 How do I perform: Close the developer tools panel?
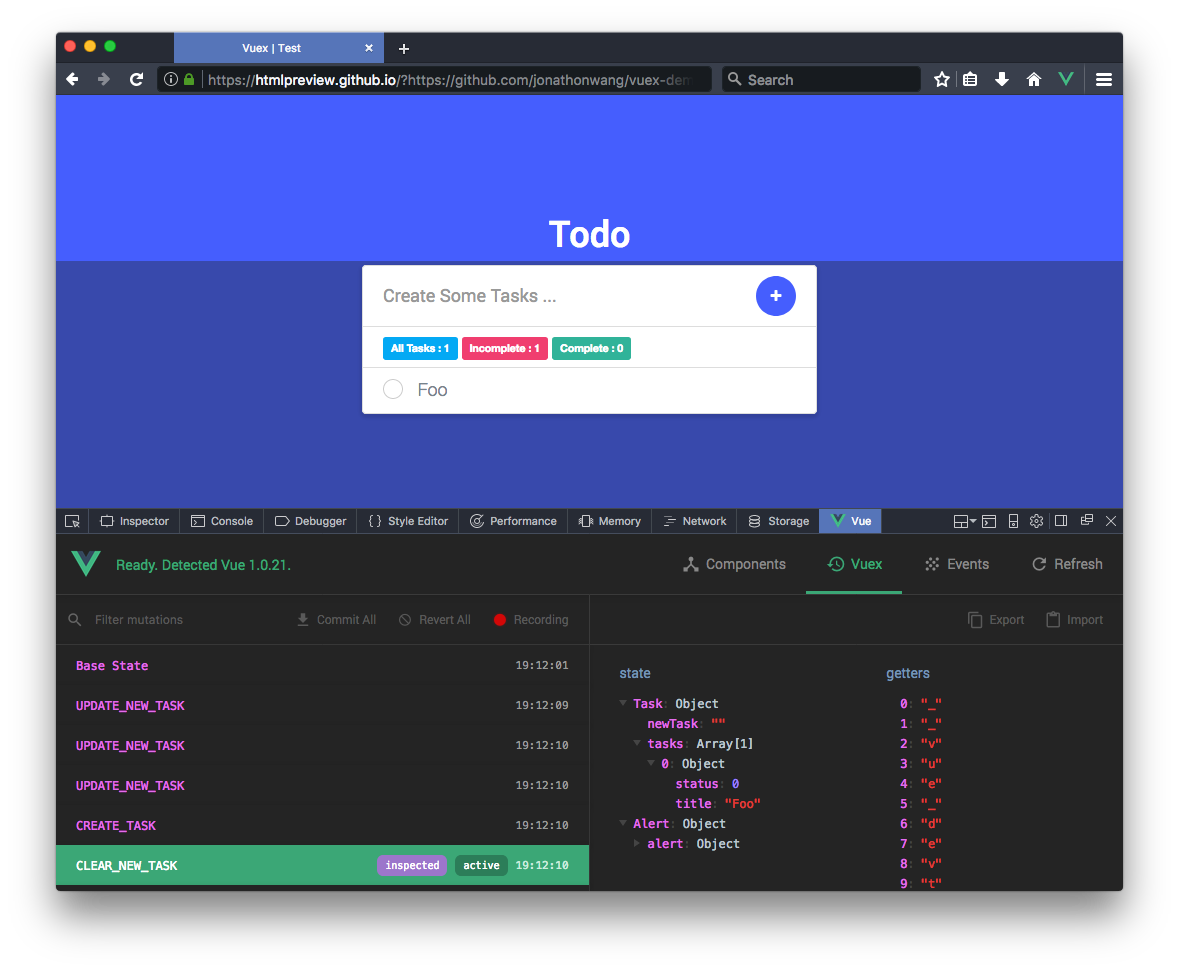point(1111,520)
